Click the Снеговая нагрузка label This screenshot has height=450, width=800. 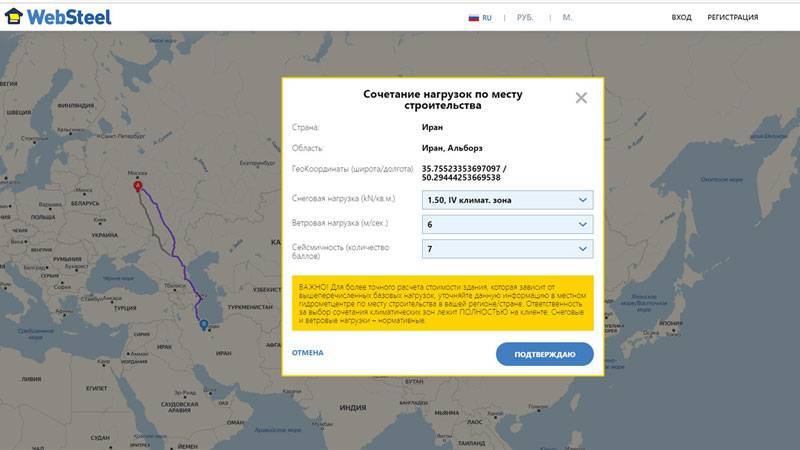(x=343, y=198)
